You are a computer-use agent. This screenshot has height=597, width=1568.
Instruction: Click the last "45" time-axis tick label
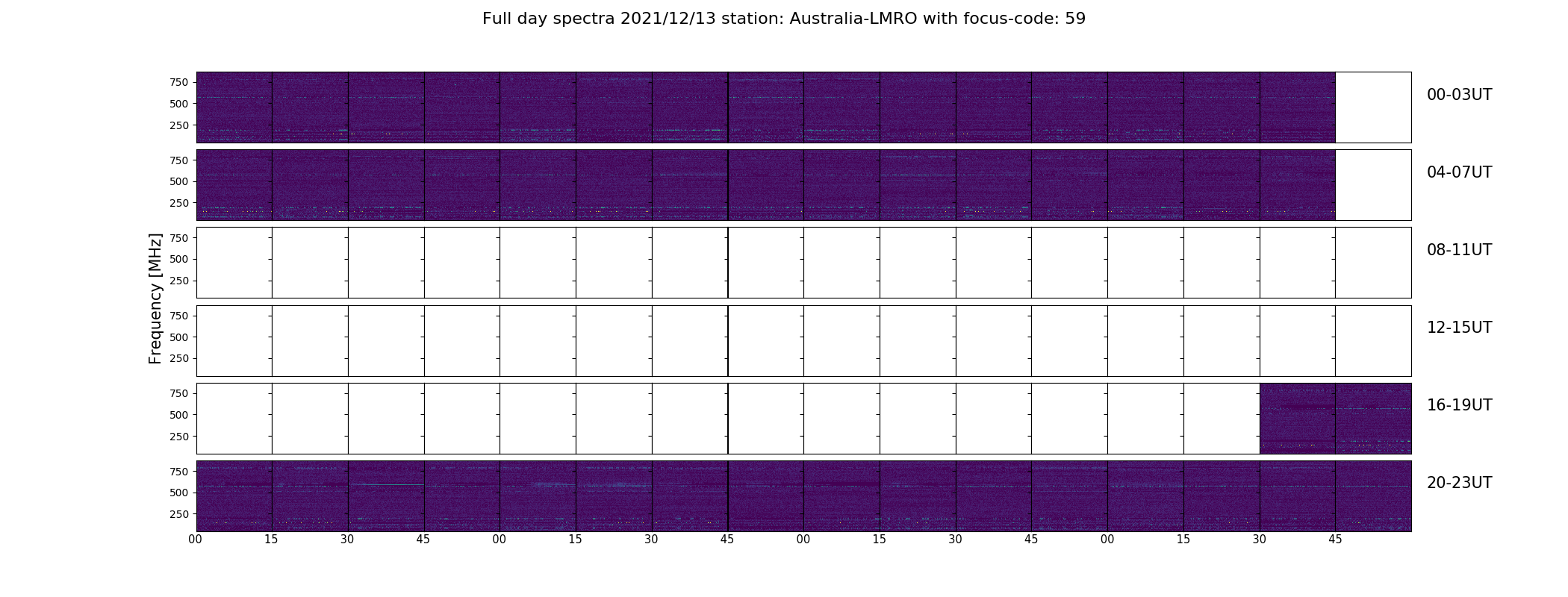pos(1335,540)
